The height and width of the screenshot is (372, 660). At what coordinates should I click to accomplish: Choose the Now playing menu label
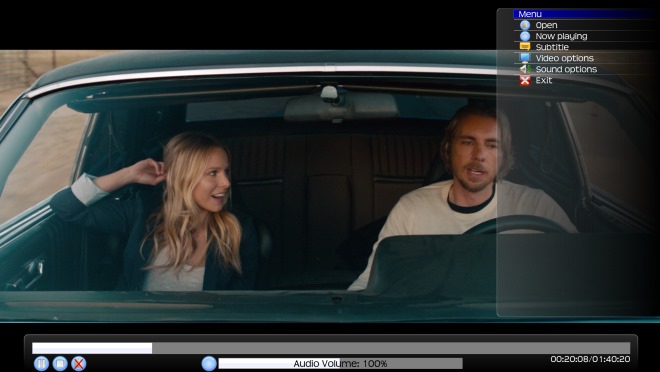tap(561, 36)
